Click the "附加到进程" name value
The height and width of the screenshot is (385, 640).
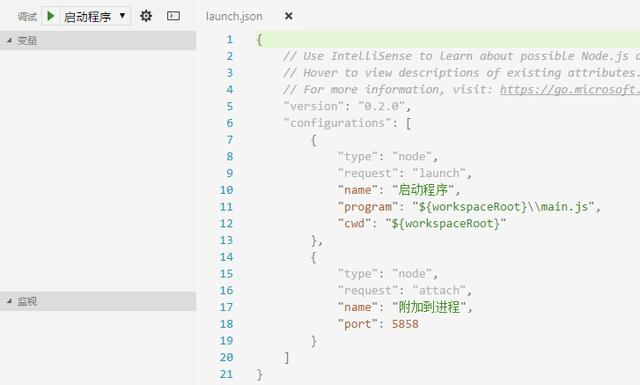[x=429, y=307]
